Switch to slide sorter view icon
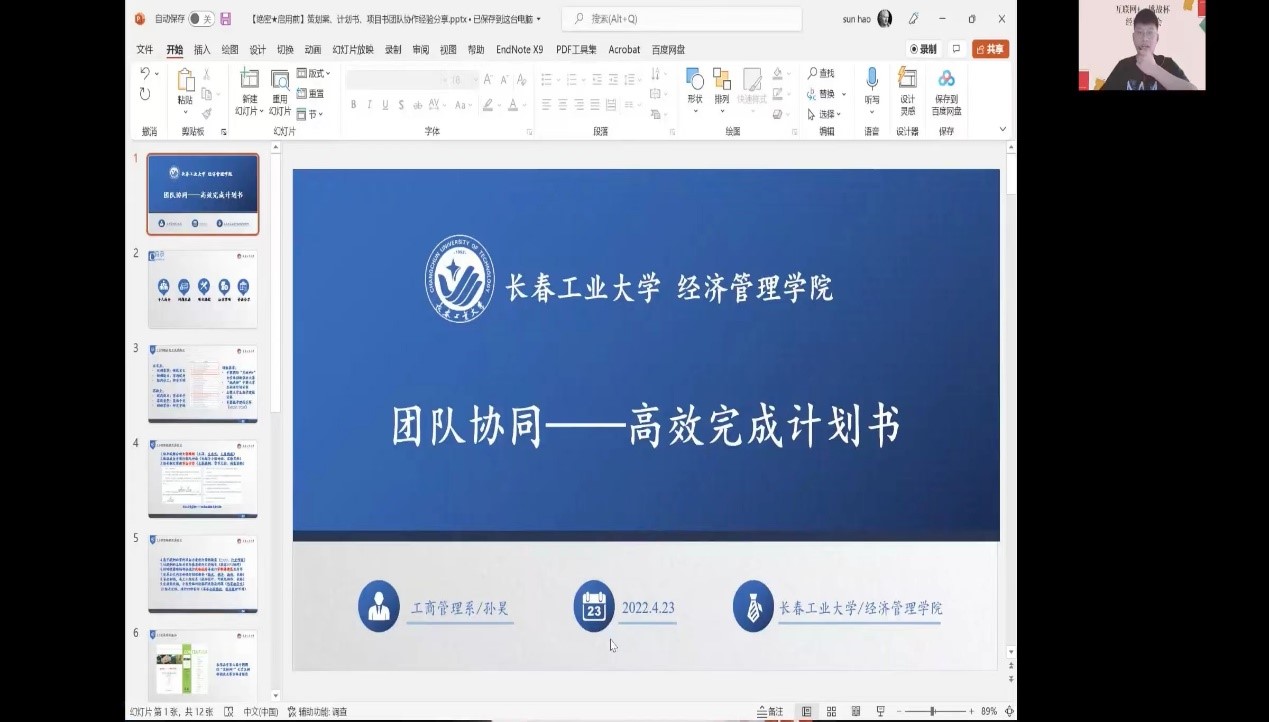Image resolution: width=1269 pixels, height=722 pixels. (x=831, y=711)
